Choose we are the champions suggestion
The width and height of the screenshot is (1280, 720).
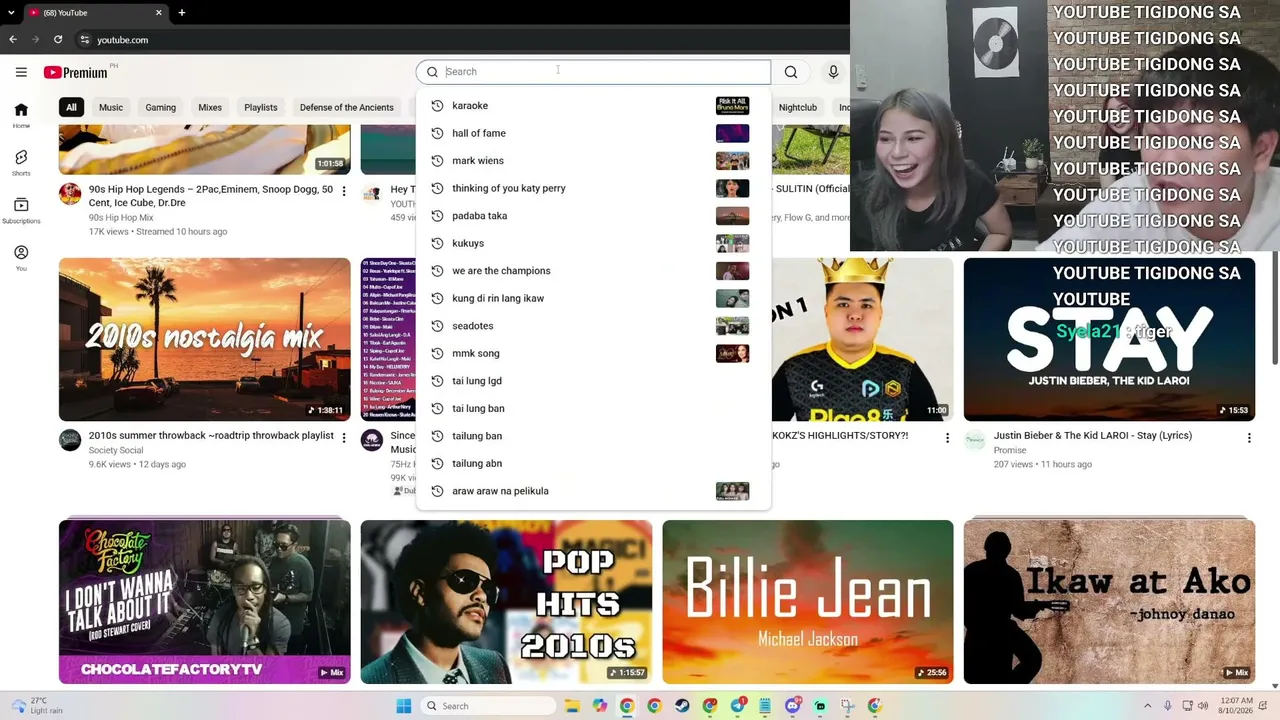point(593,271)
